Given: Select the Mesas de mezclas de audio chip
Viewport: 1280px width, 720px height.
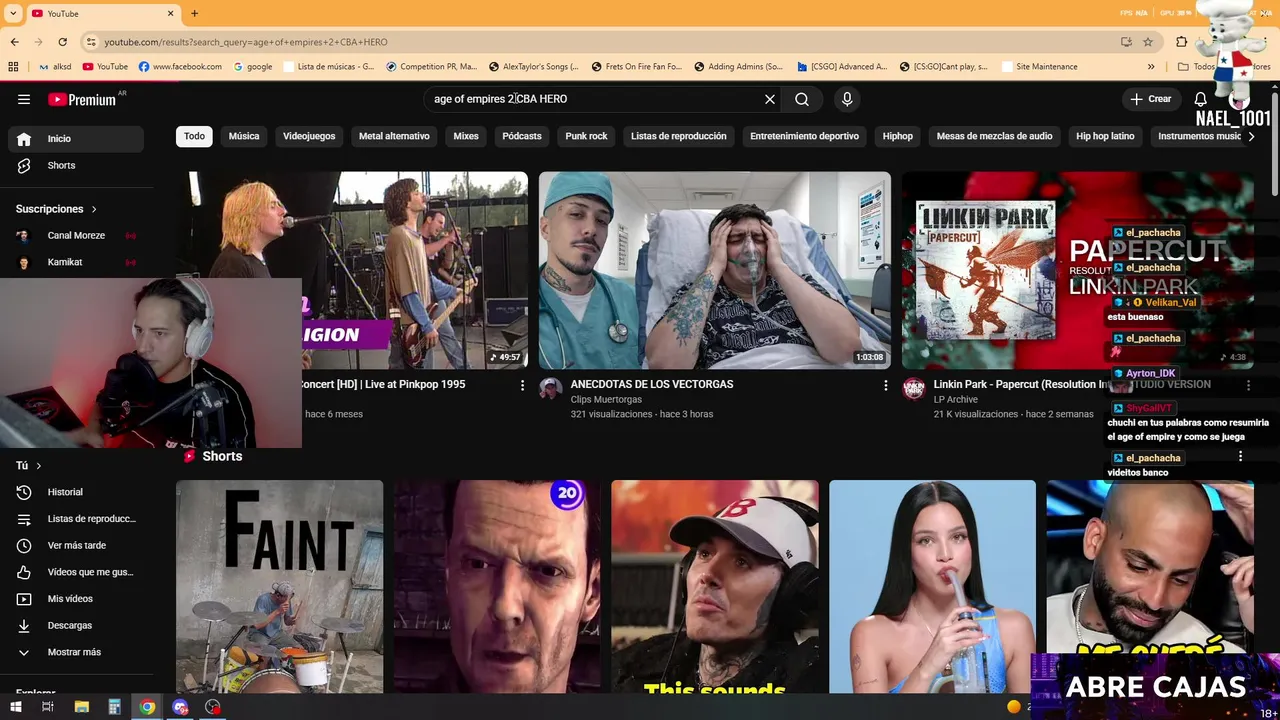Looking at the screenshot, I should [x=994, y=136].
